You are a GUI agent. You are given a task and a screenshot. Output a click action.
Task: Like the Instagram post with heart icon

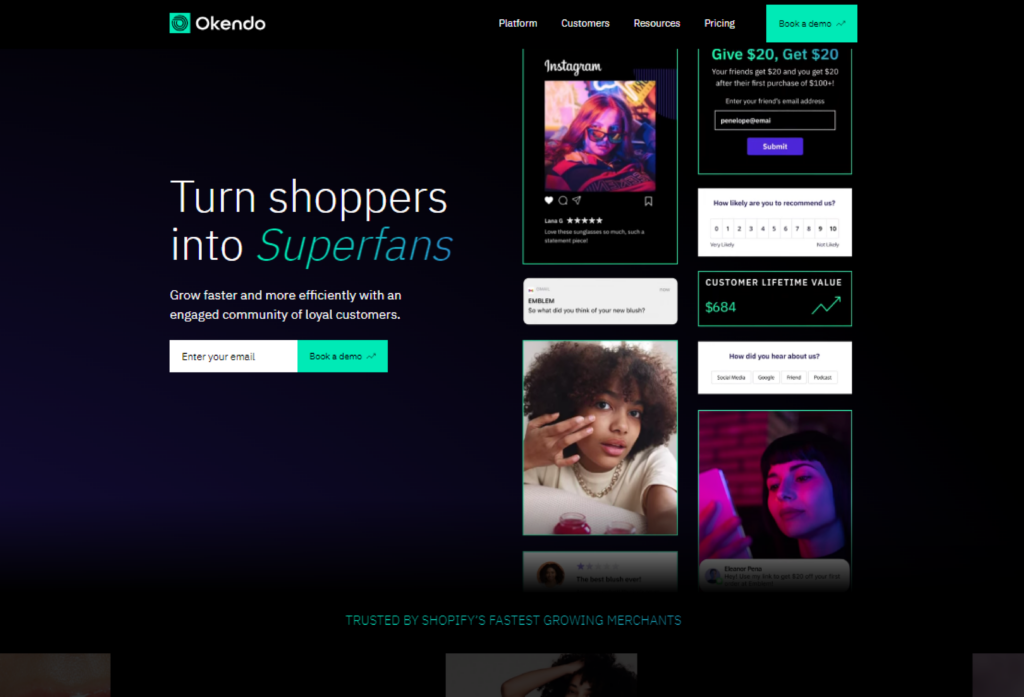[549, 201]
